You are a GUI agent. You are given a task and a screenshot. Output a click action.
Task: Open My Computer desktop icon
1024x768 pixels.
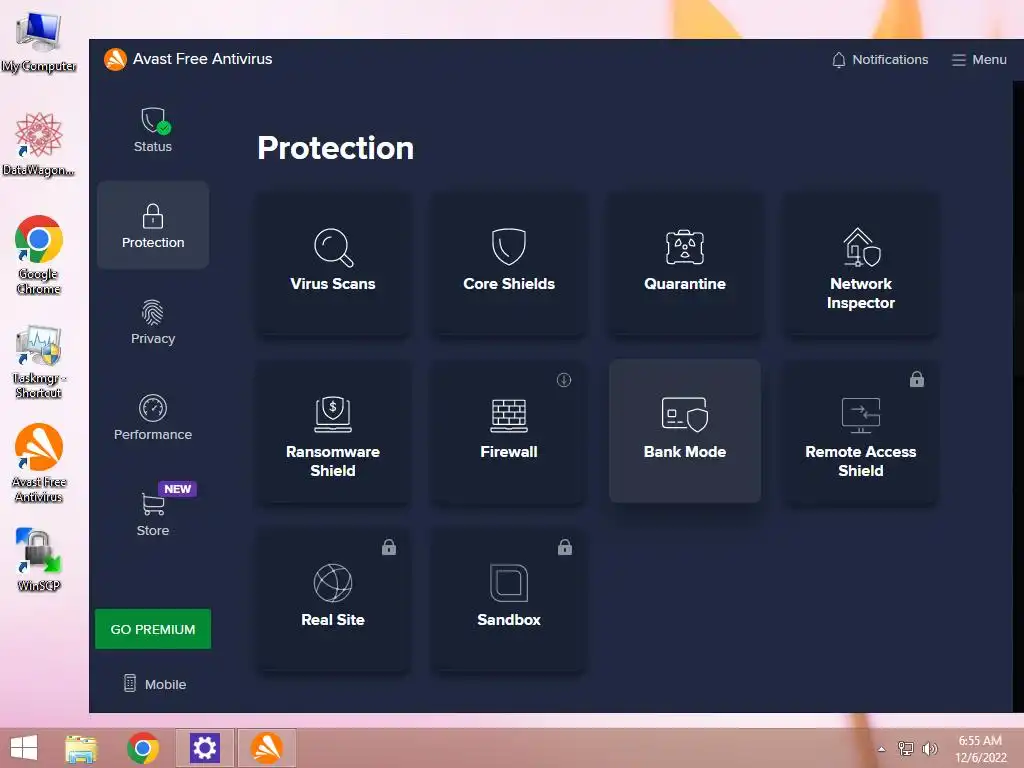(x=39, y=41)
